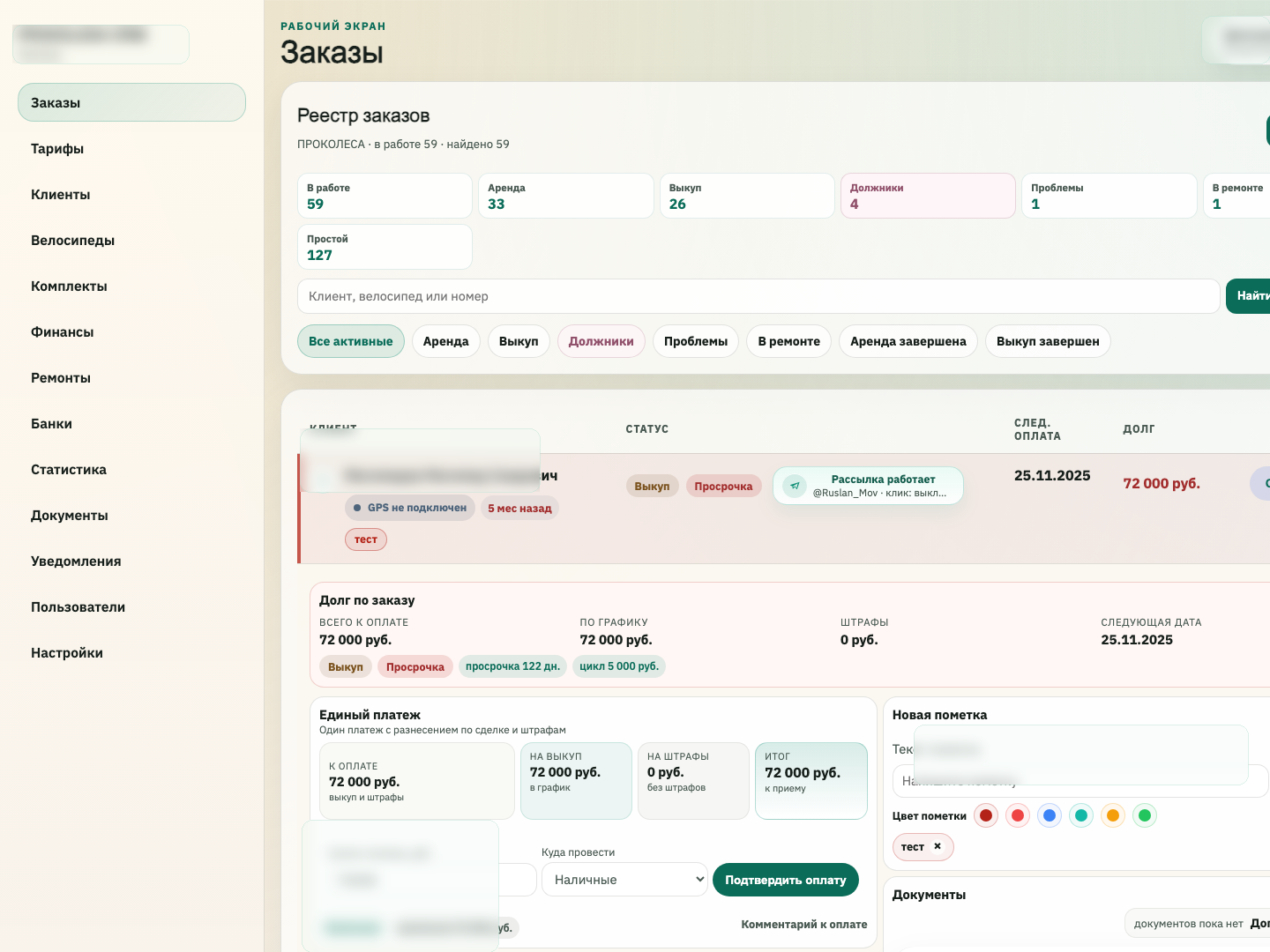Click the date 25.11.2025 in След. оплата column
This screenshot has height=952, width=1270.
(1052, 475)
